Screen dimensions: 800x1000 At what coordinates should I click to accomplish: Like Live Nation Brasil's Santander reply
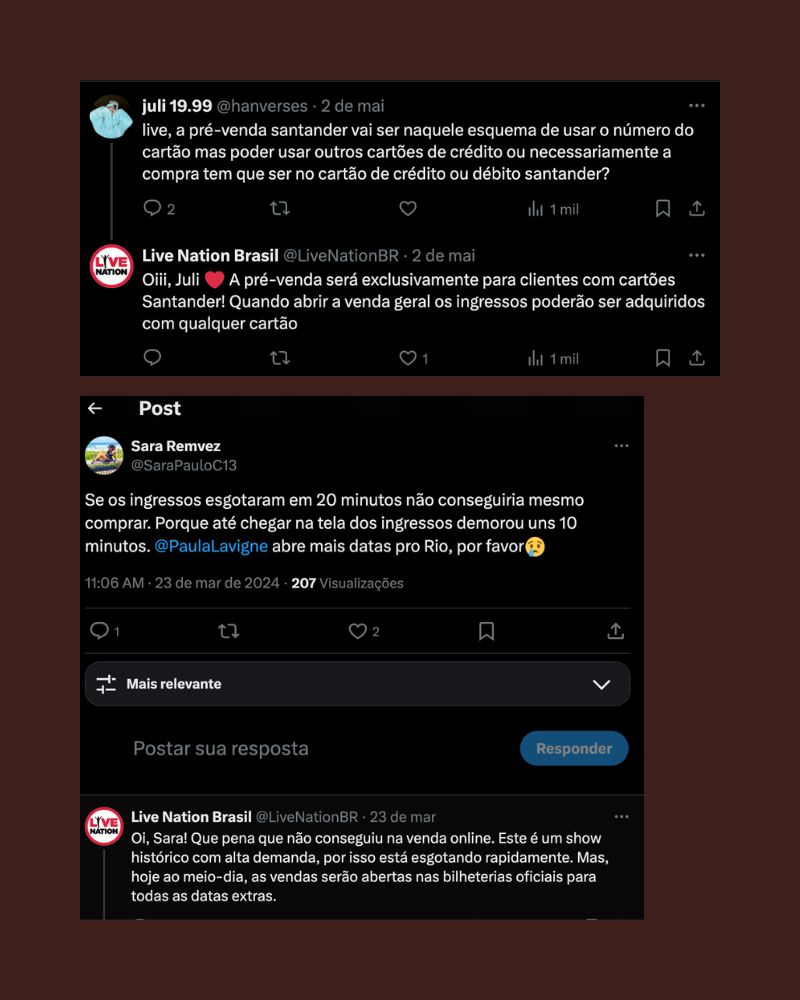408,358
